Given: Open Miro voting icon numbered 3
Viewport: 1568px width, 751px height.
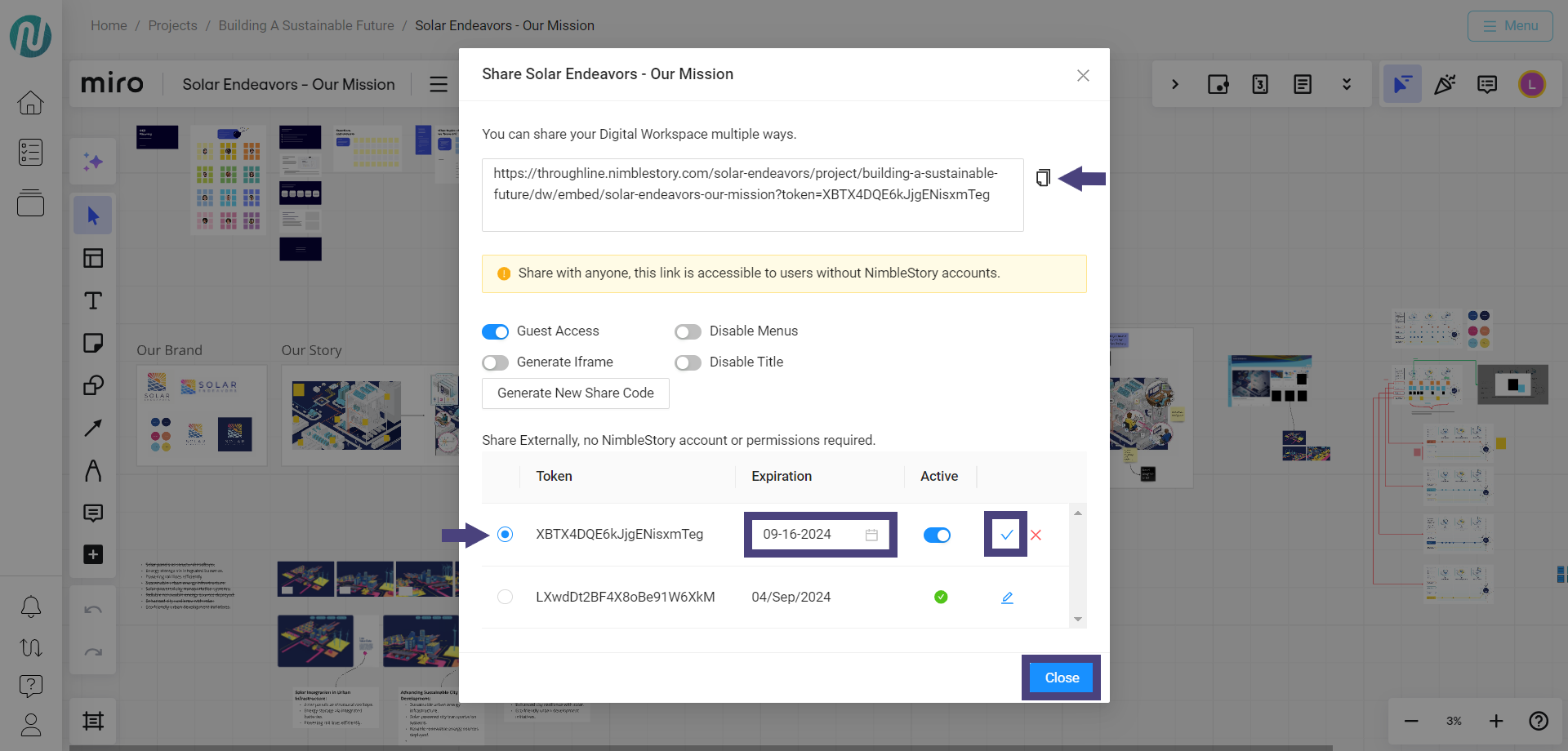Looking at the screenshot, I should [x=1260, y=84].
